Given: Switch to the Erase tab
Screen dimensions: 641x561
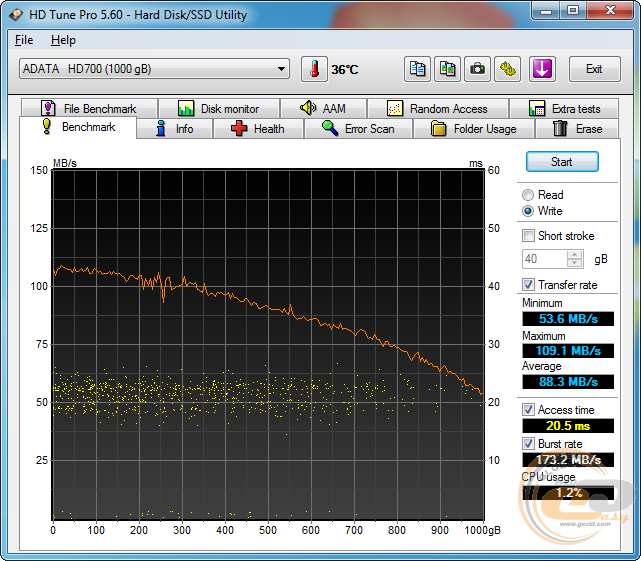Looking at the screenshot, I should coord(577,129).
